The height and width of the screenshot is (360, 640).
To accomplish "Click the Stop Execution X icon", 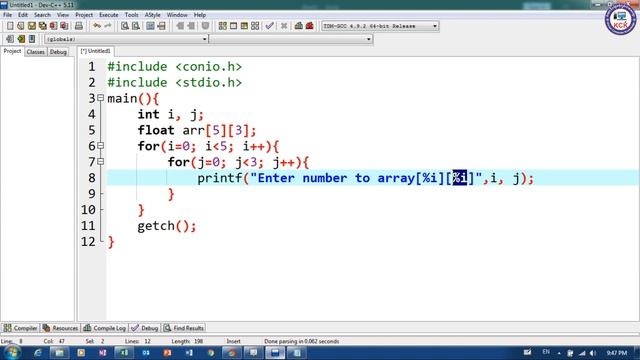I will (284, 26).
